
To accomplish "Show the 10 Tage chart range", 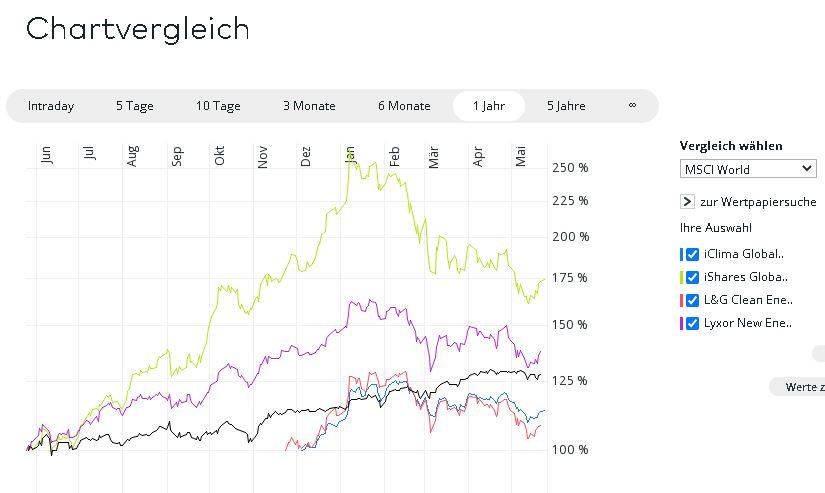I will [x=218, y=106].
